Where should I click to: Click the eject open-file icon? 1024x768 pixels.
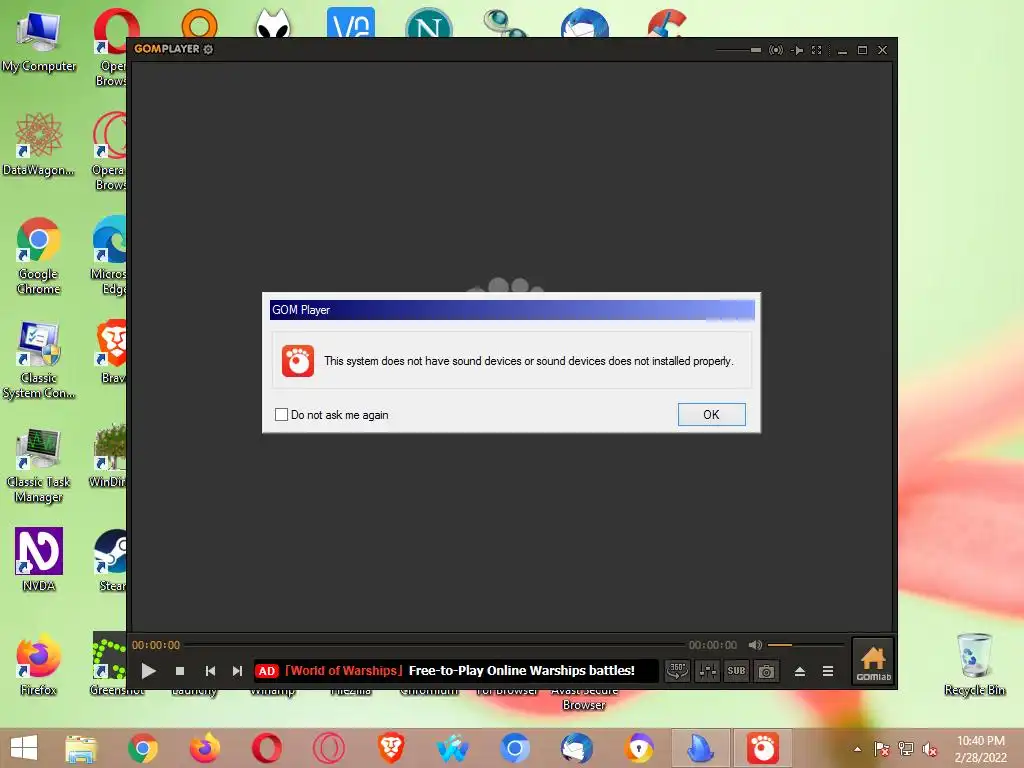[x=799, y=671]
